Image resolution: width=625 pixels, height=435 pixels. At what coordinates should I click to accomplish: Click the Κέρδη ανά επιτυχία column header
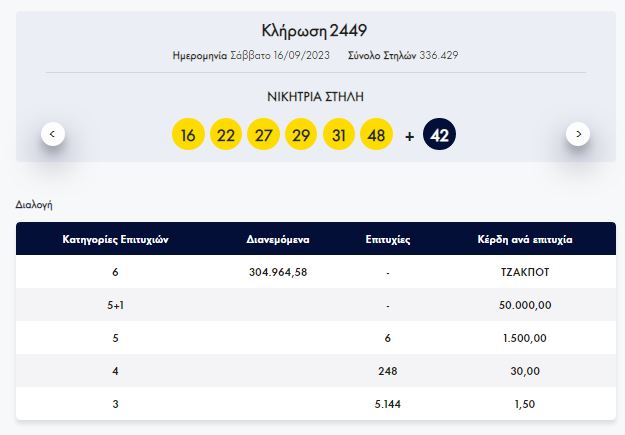[x=525, y=240]
